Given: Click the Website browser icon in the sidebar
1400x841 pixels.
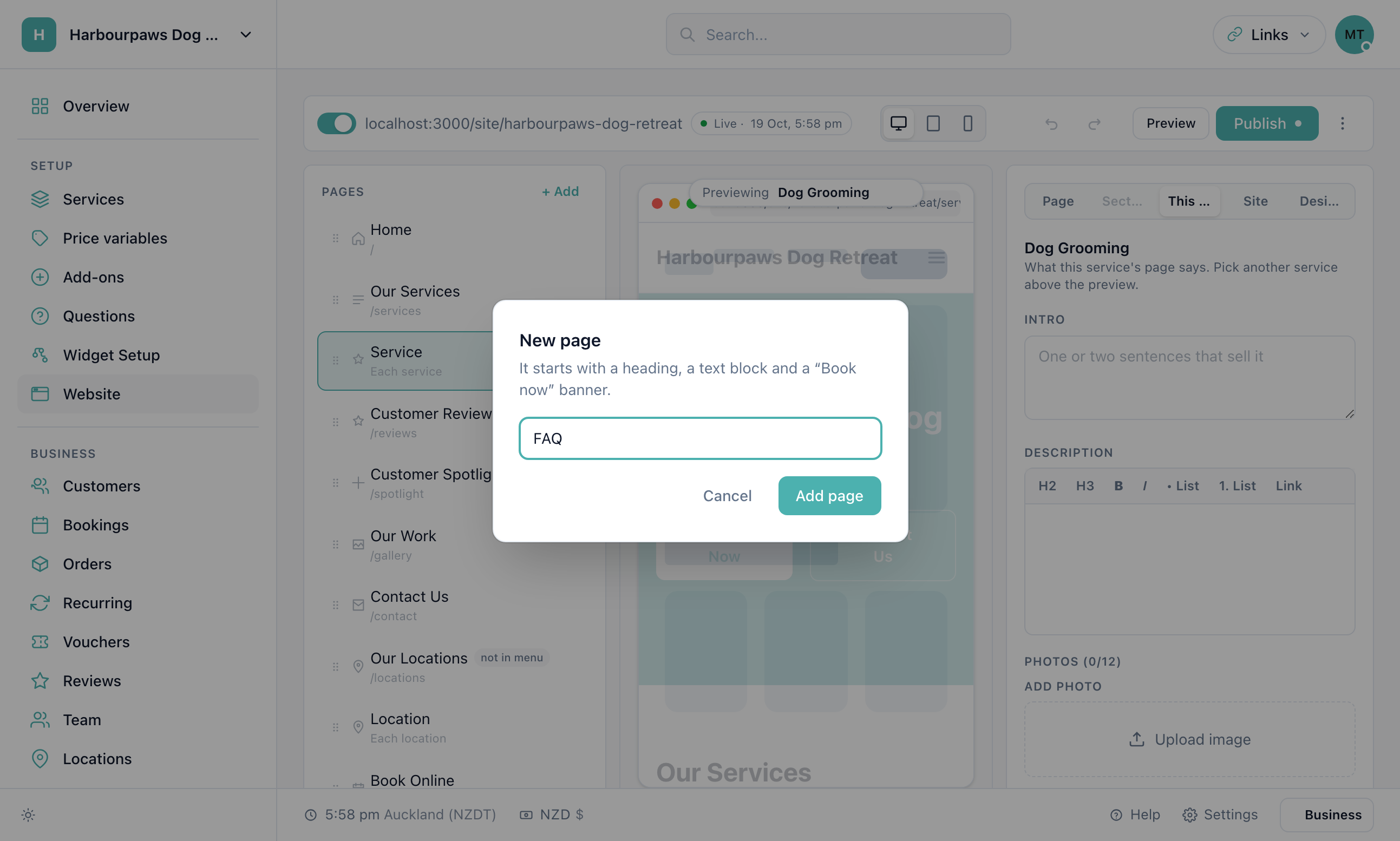Looking at the screenshot, I should pos(40,394).
